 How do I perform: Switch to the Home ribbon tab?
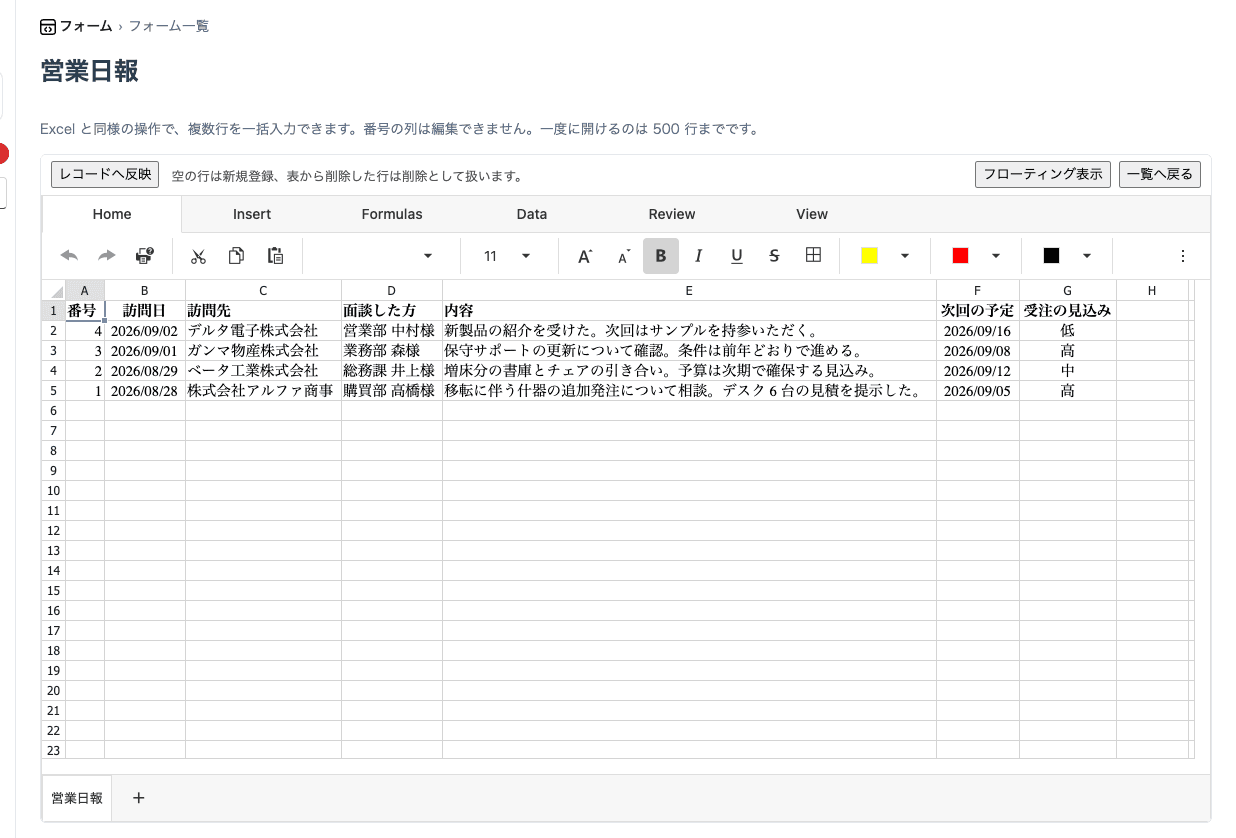[112, 214]
